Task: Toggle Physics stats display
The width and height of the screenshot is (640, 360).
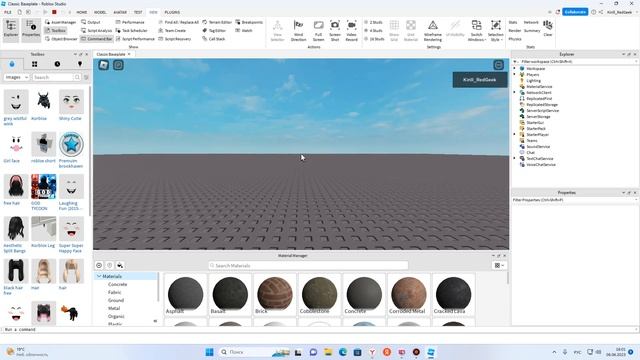Action: [515, 39]
